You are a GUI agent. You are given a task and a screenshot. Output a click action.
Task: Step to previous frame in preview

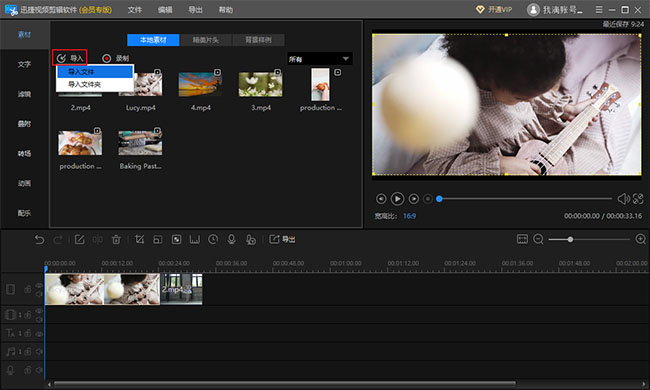381,199
